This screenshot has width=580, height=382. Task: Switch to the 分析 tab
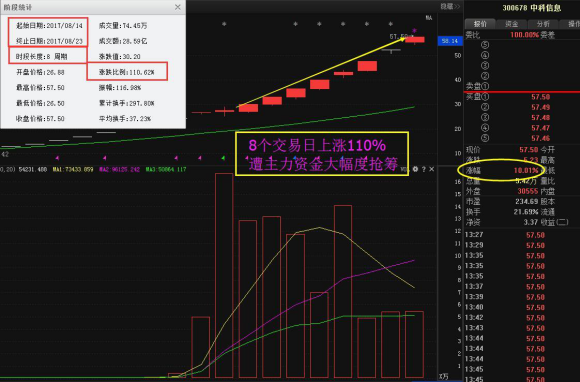point(543,24)
